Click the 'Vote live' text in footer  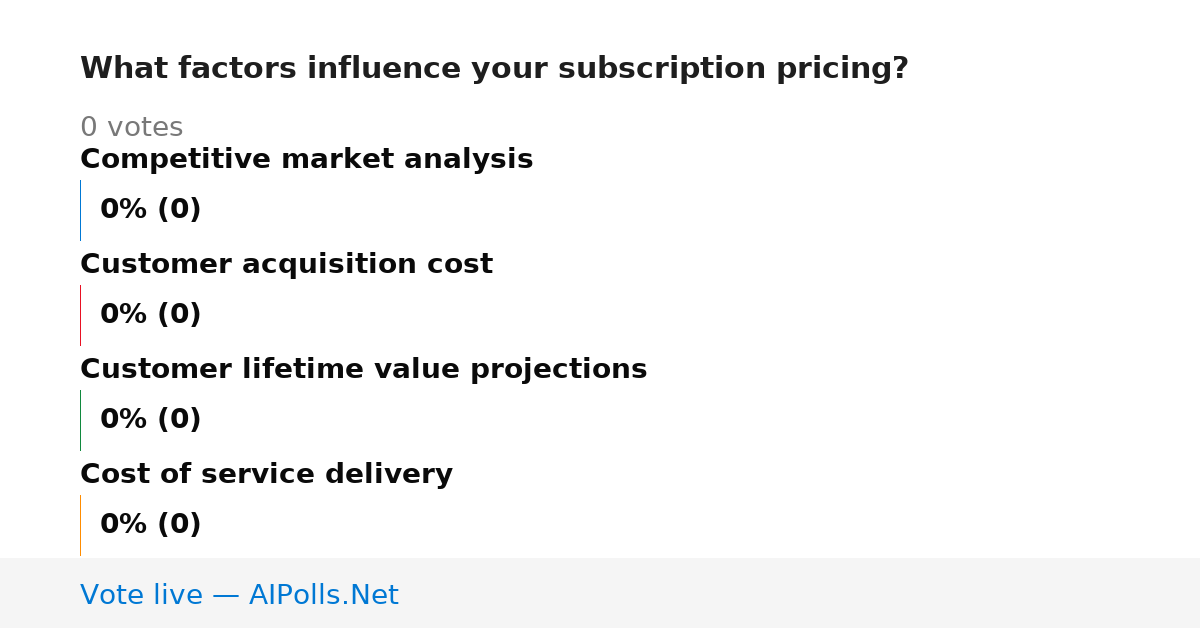click(x=141, y=596)
